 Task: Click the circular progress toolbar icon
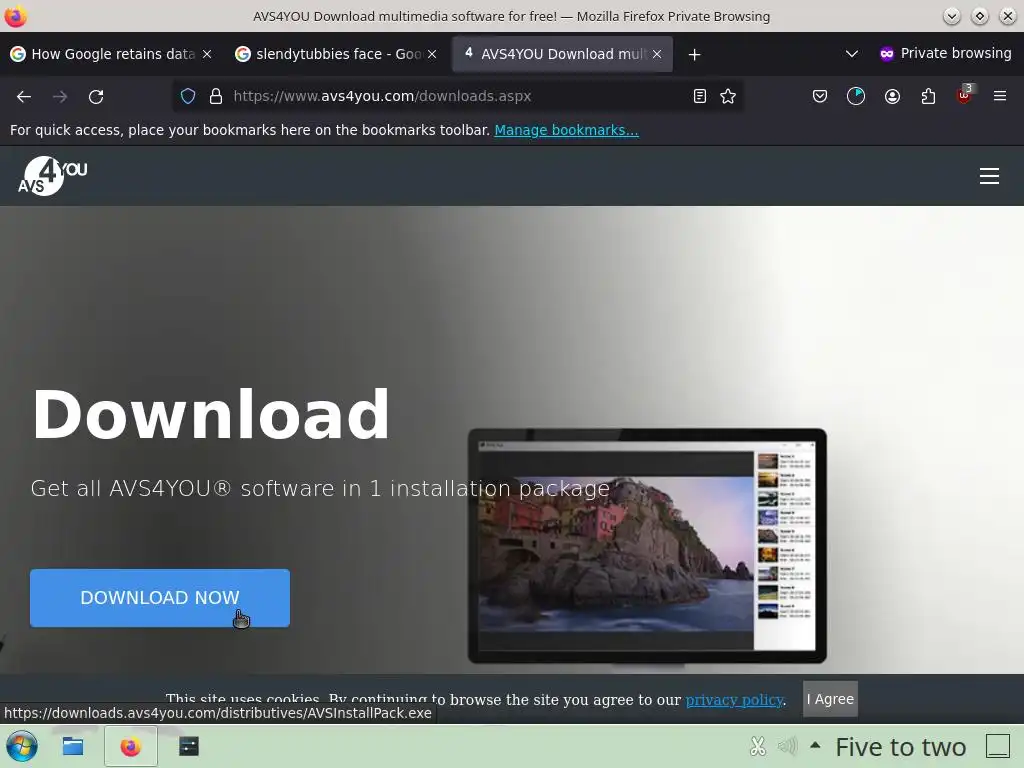pyautogui.click(x=856, y=97)
